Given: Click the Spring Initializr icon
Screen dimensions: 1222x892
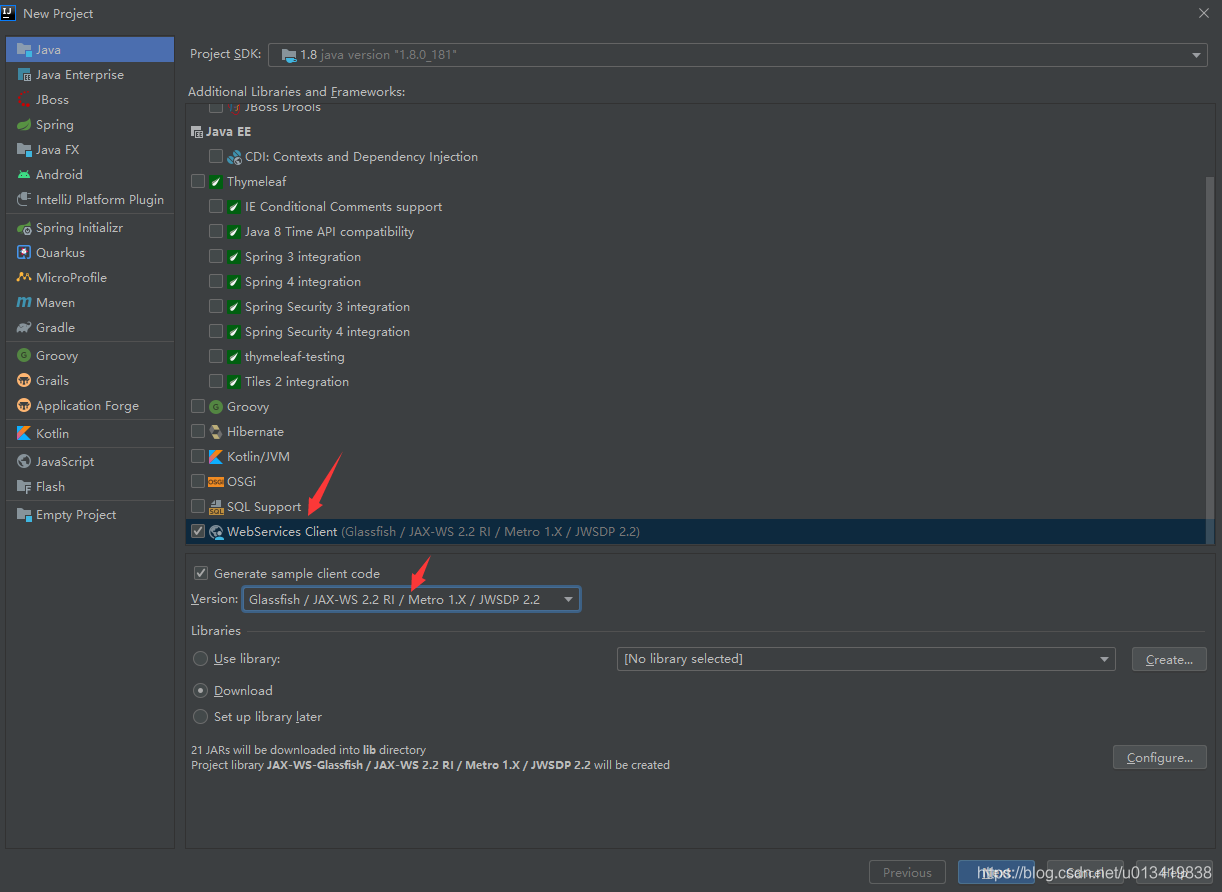Looking at the screenshot, I should click(24, 227).
